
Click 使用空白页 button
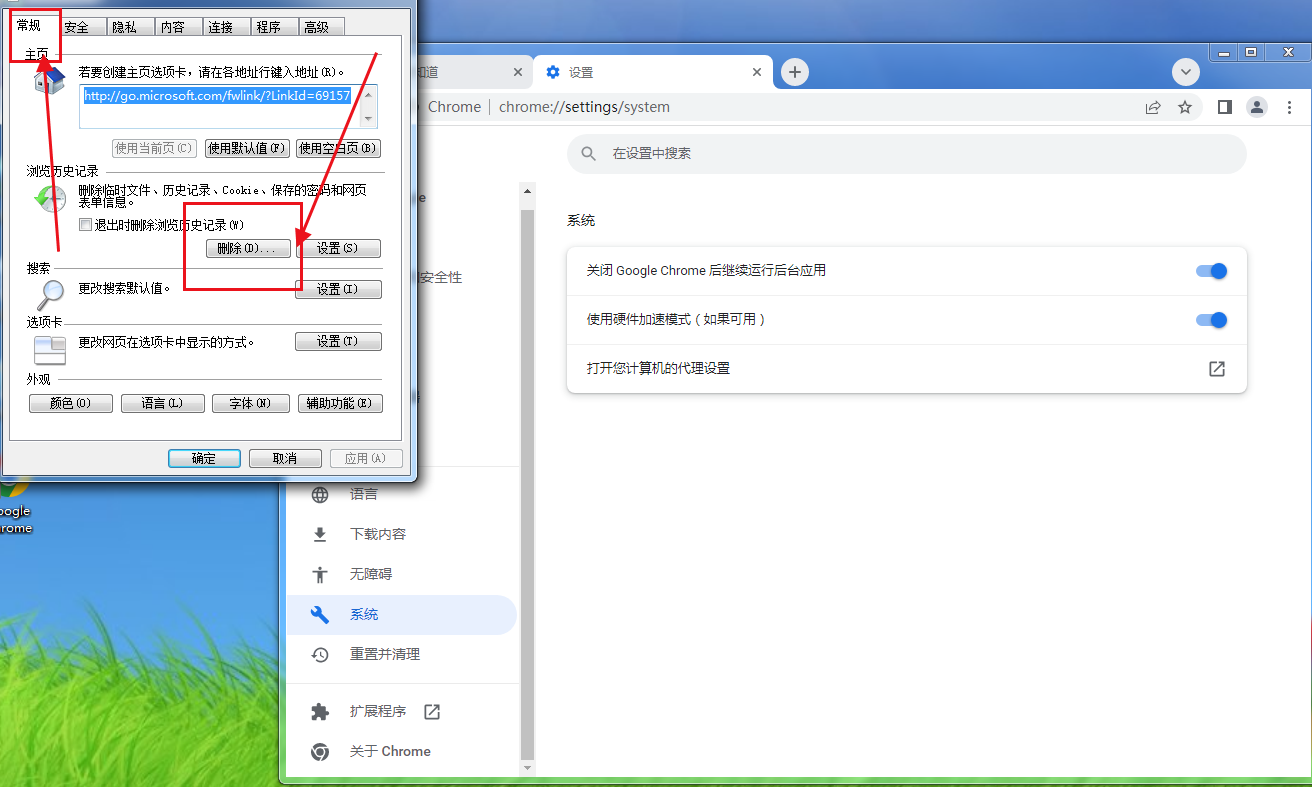(339, 148)
